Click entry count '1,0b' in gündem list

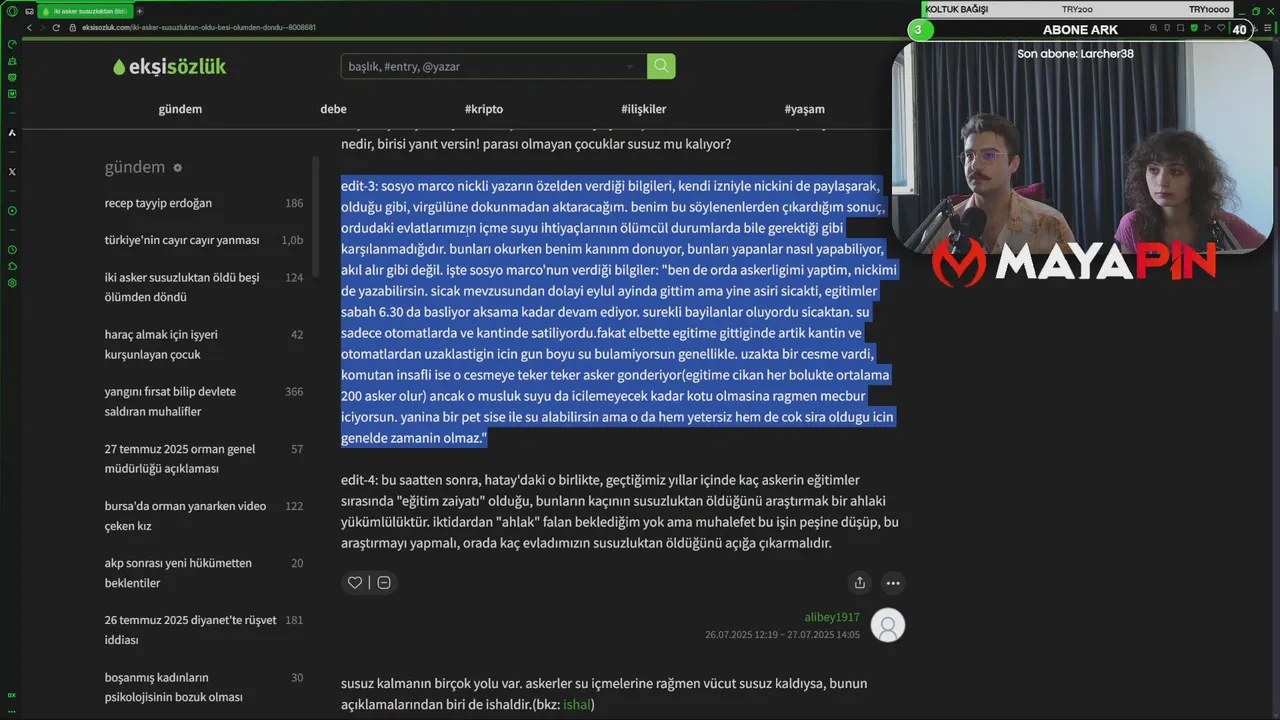click(x=292, y=240)
